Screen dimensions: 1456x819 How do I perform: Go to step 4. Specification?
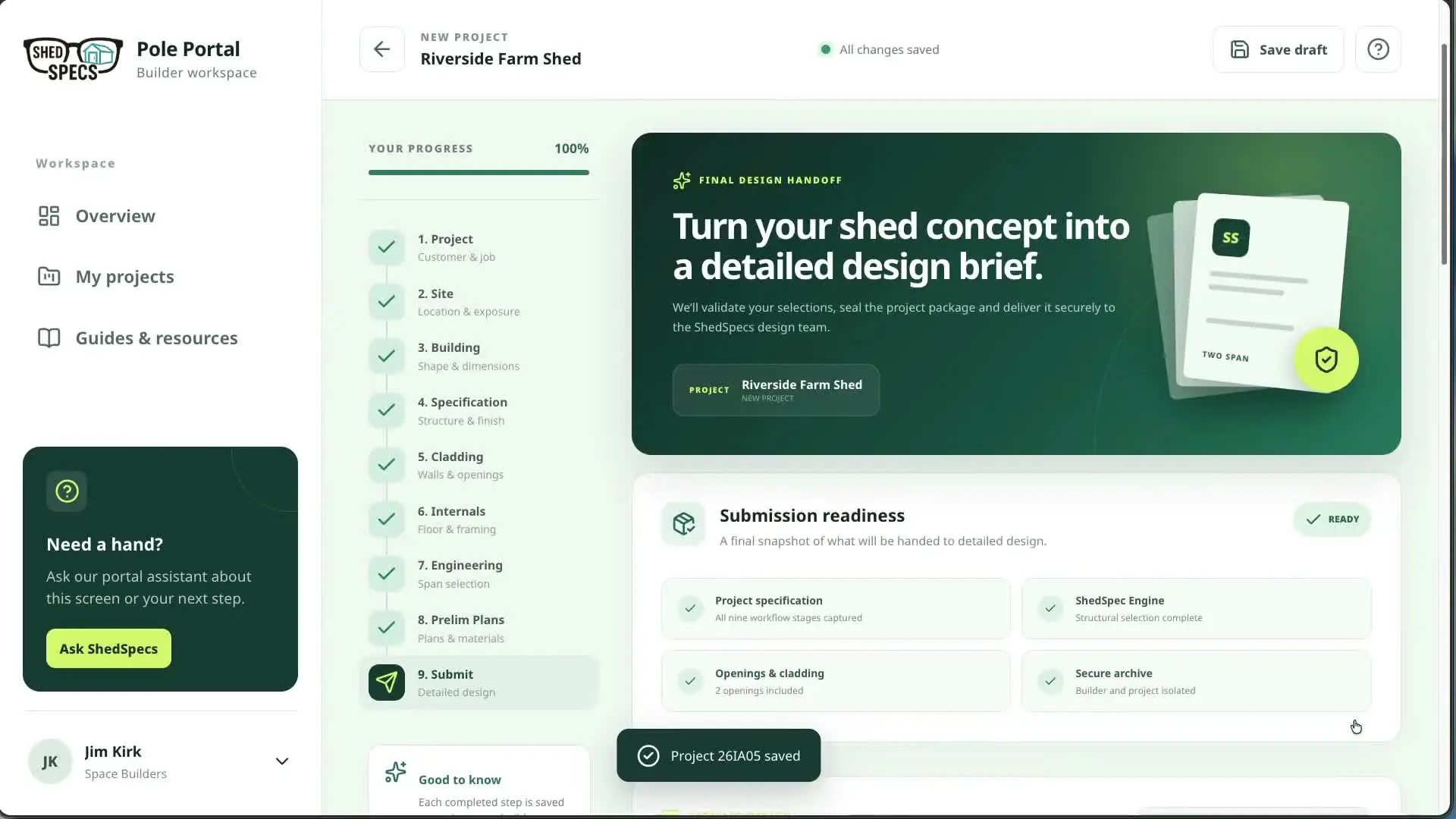[x=479, y=411]
